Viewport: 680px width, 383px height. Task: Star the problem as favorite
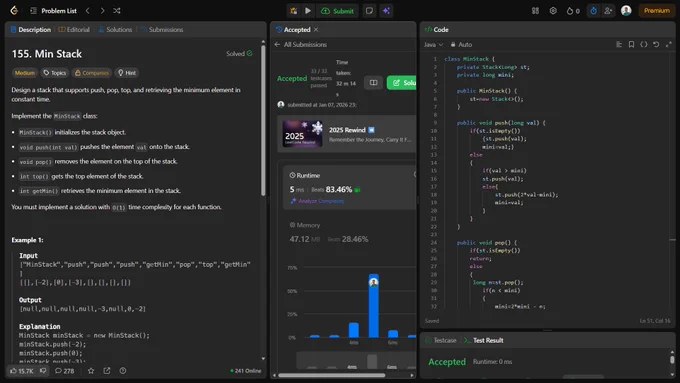(x=91, y=371)
